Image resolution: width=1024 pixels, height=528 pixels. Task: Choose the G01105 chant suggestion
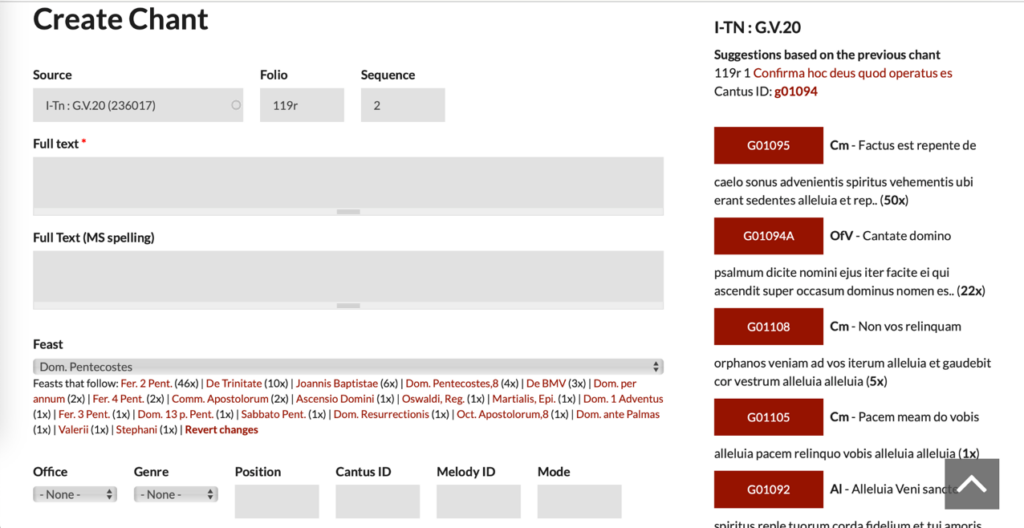(x=768, y=417)
